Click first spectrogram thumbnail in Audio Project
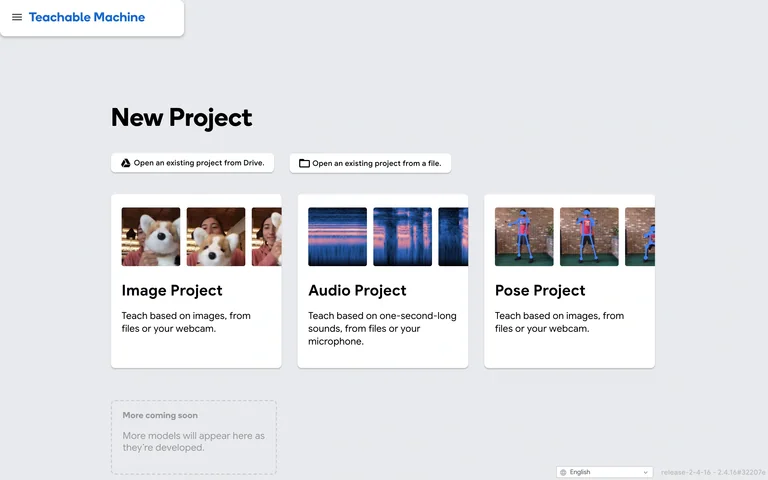The height and width of the screenshot is (480, 768). click(x=337, y=237)
